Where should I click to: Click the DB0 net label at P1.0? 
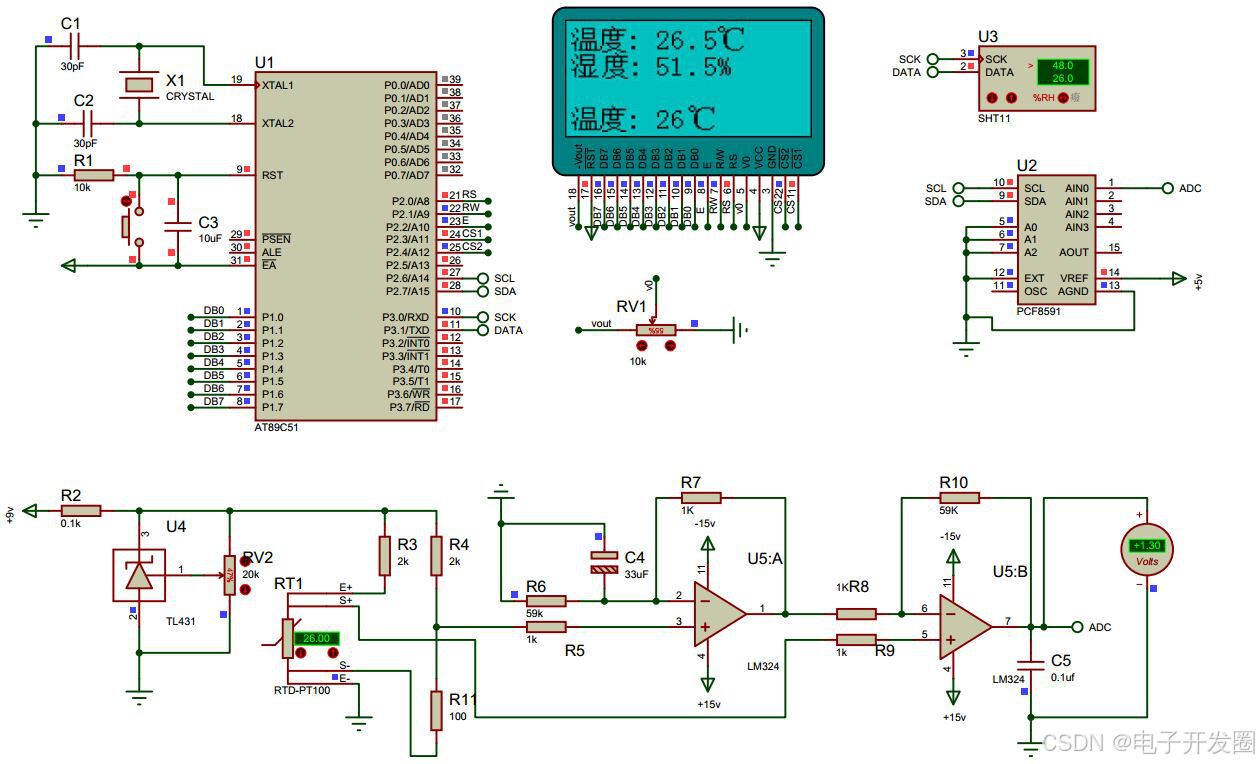click(x=213, y=310)
